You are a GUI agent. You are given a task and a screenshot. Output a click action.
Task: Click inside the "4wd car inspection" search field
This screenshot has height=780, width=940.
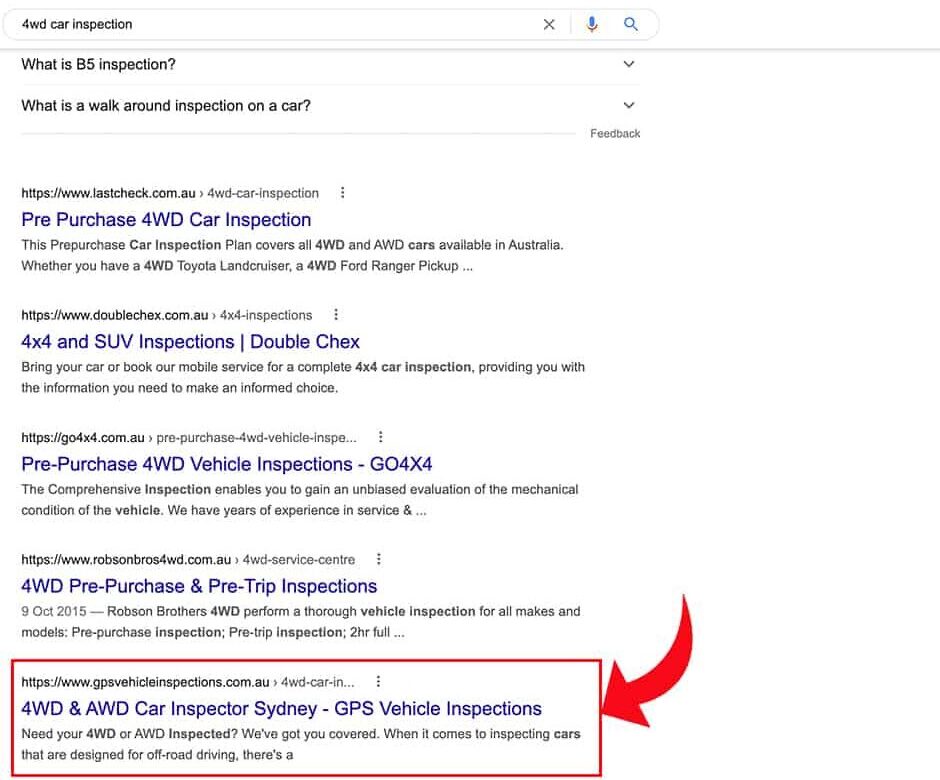click(x=270, y=24)
